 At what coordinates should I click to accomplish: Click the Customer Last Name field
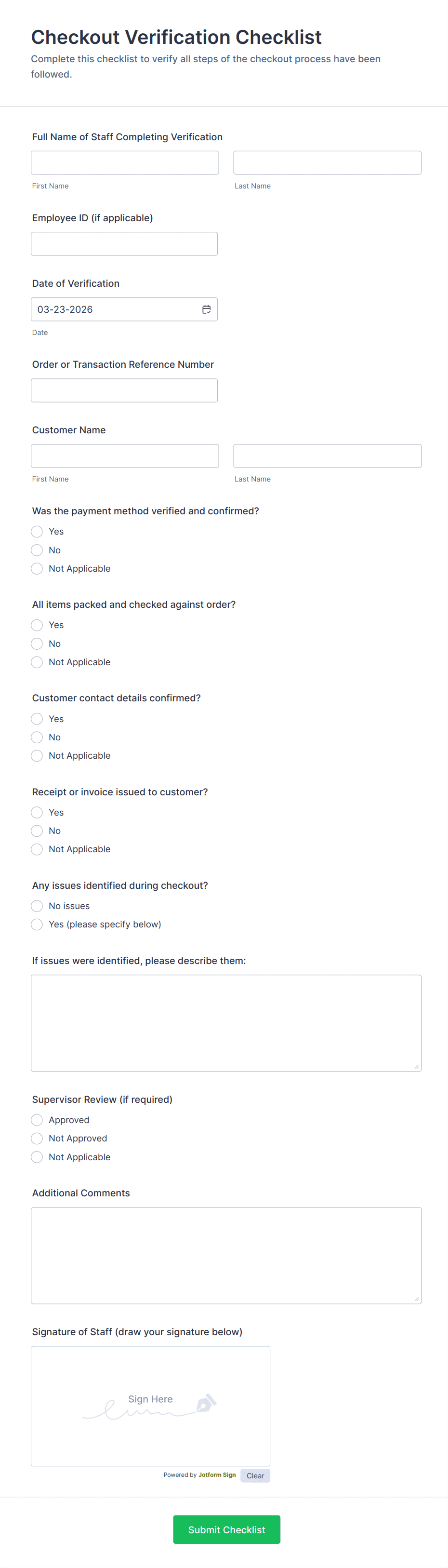pos(327,456)
